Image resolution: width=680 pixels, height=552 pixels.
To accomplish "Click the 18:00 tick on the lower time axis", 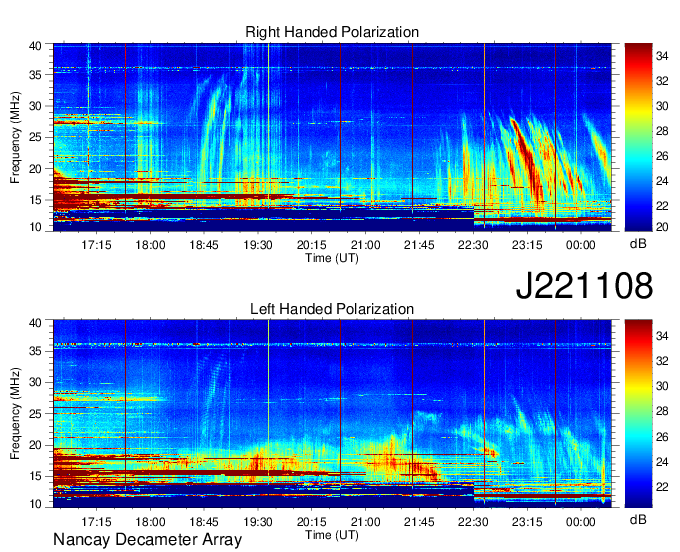I will 150,521.
